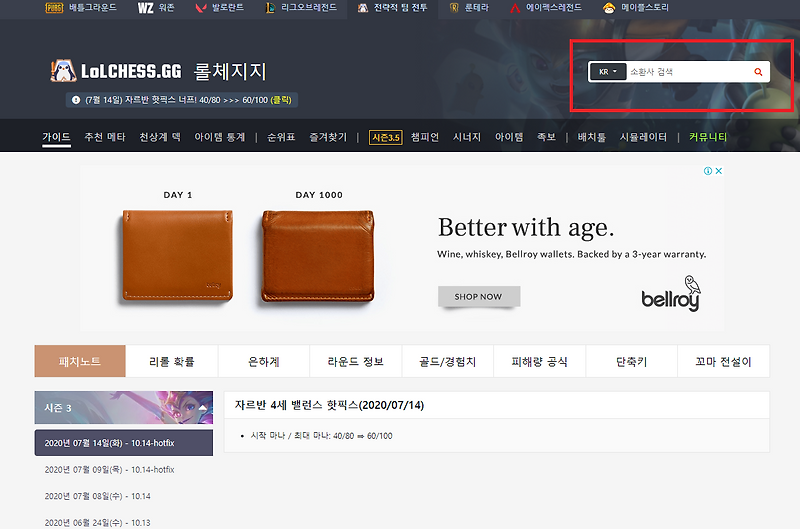Select the 패치노트 tab
Screen dimensions: 800x529
pos(80,361)
